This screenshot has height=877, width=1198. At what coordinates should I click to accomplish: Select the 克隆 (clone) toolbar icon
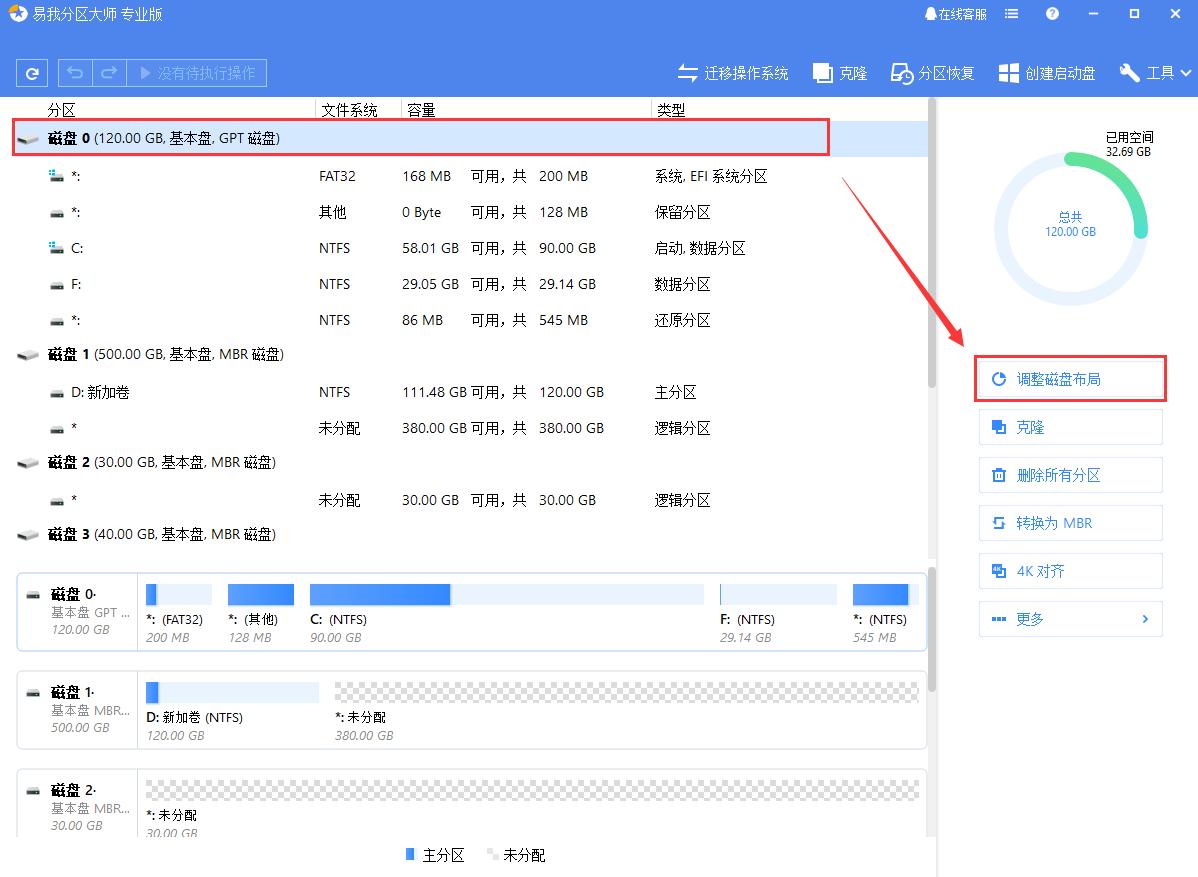tap(839, 72)
